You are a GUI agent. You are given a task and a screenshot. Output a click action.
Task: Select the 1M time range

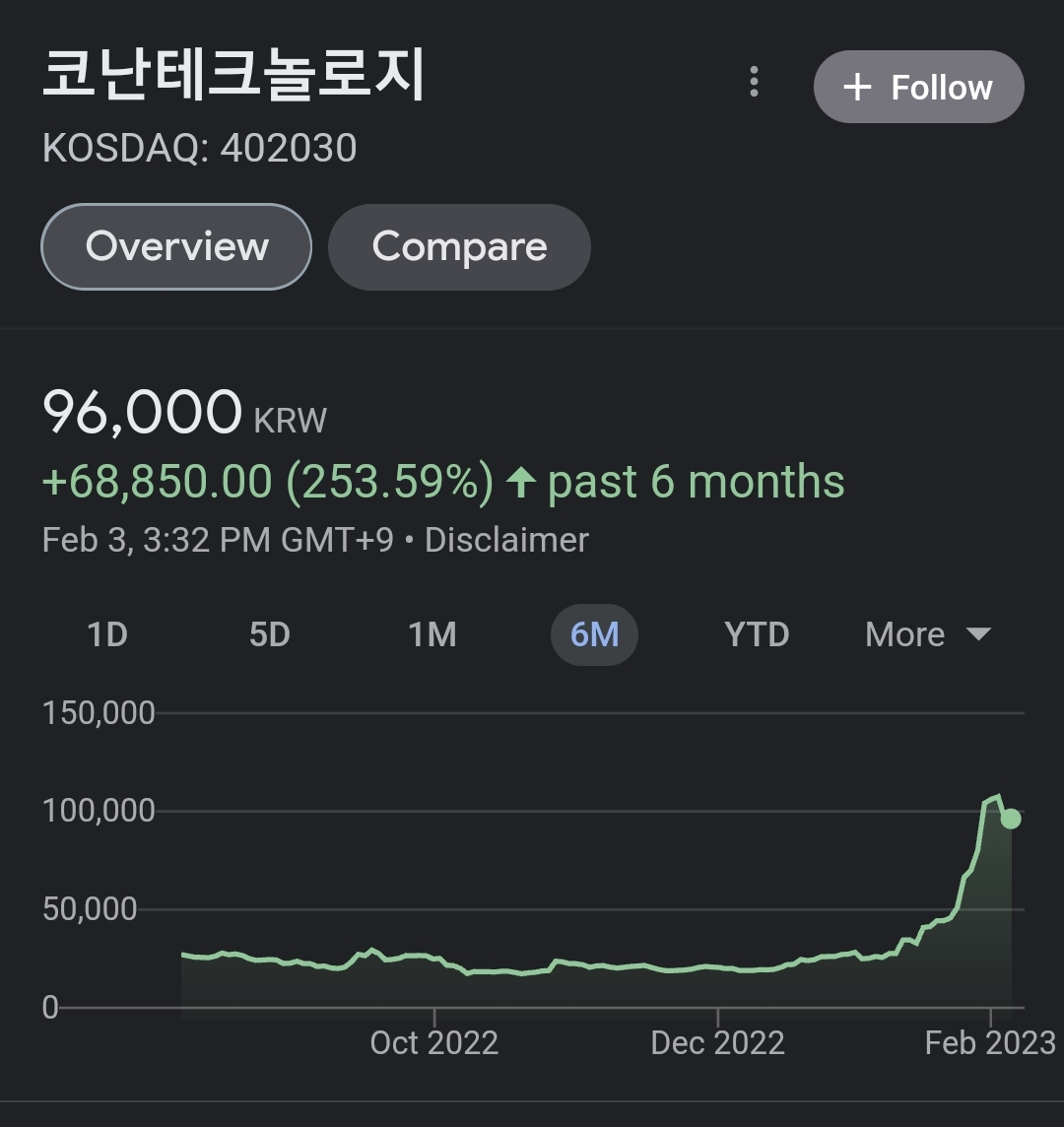point(432,634)
